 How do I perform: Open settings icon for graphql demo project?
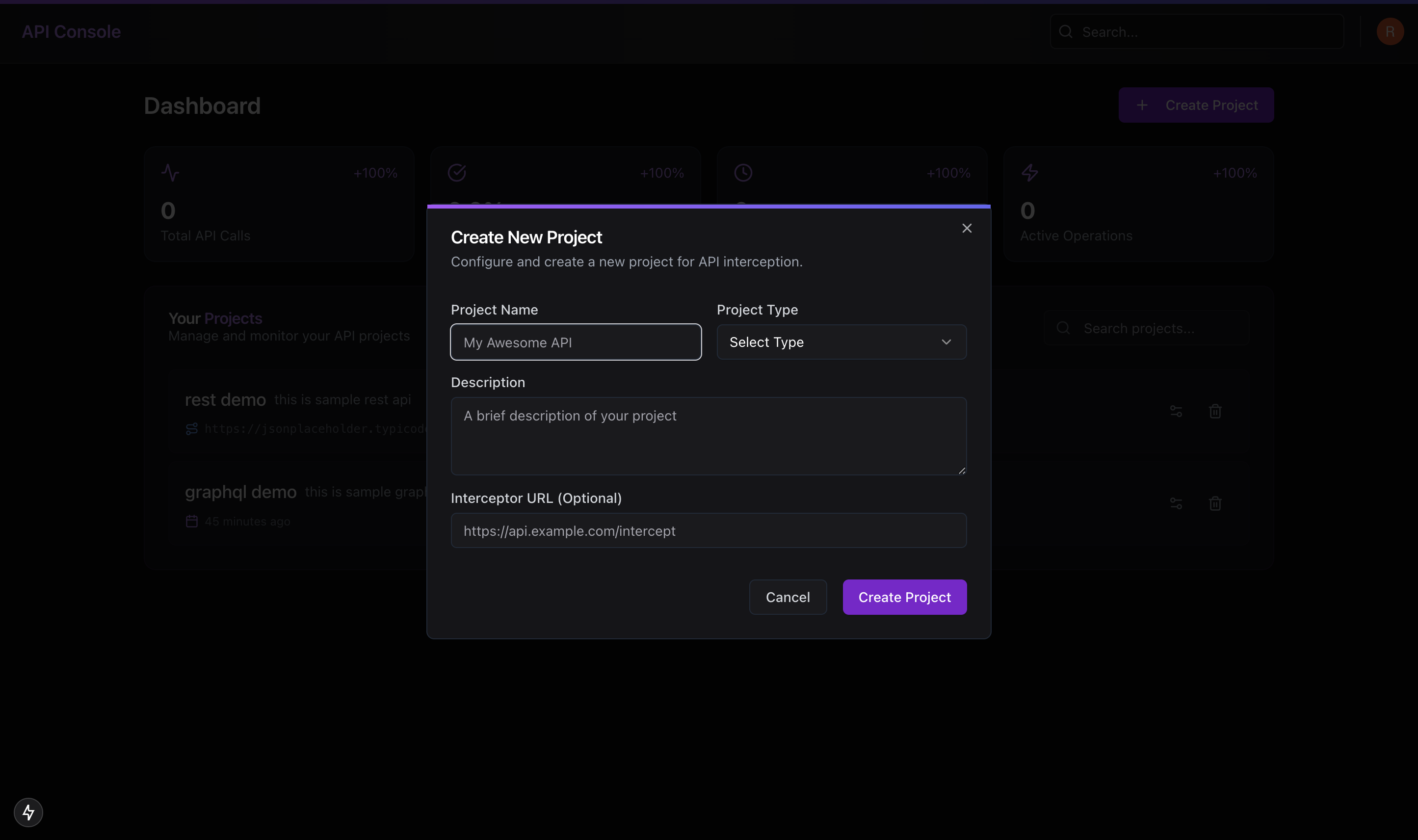tap(1176, 504)
